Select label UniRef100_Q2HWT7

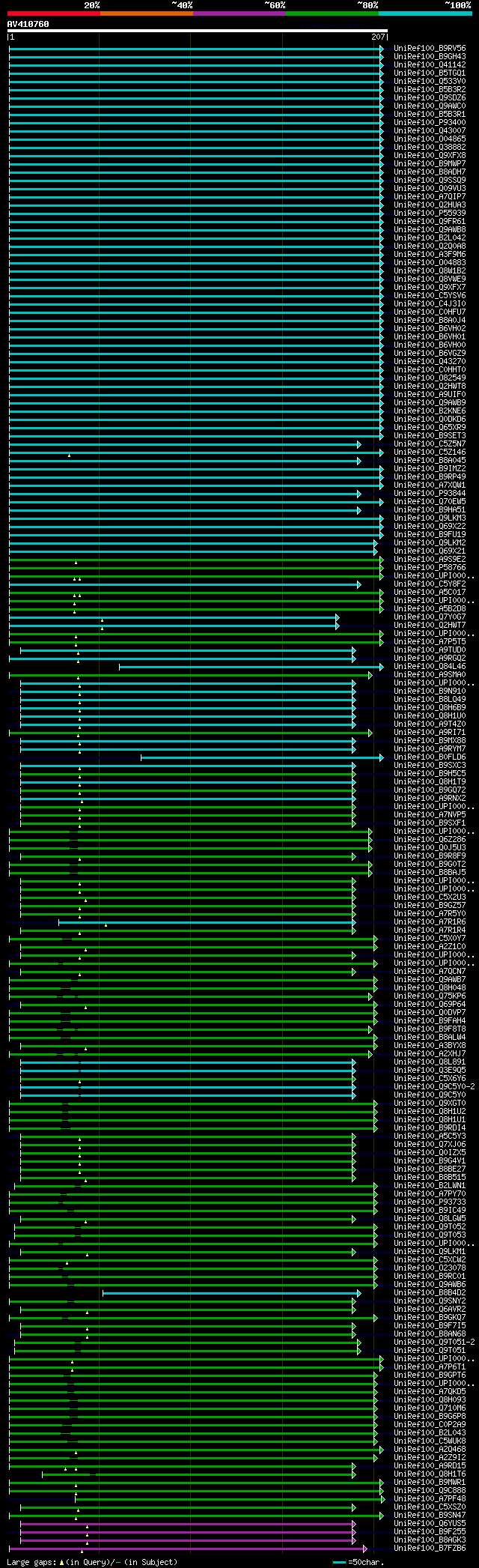pyautogui.click(x=430, y=625)
